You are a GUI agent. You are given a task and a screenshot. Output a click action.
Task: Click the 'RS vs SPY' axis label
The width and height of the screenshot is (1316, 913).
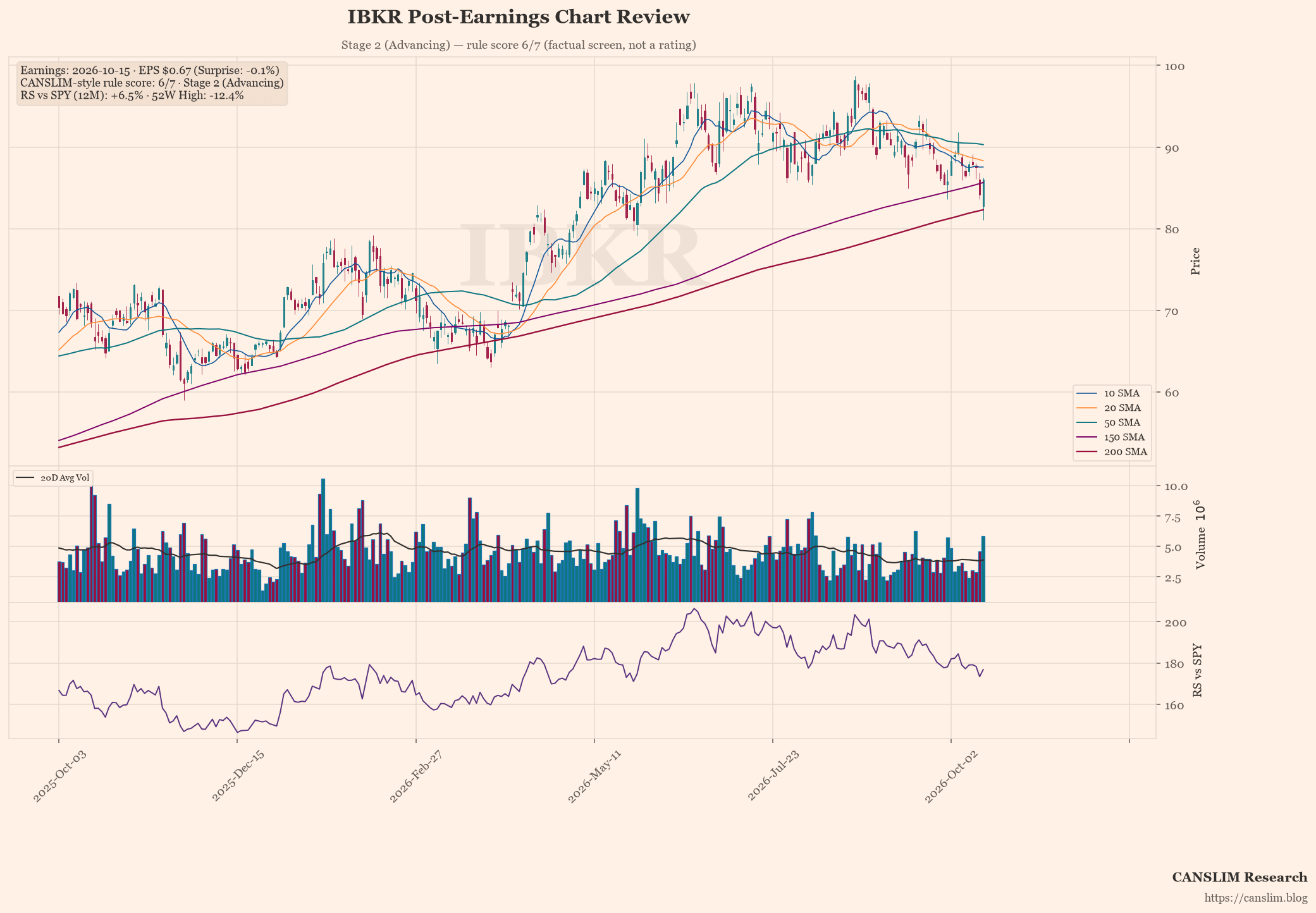pos(1196,671)
